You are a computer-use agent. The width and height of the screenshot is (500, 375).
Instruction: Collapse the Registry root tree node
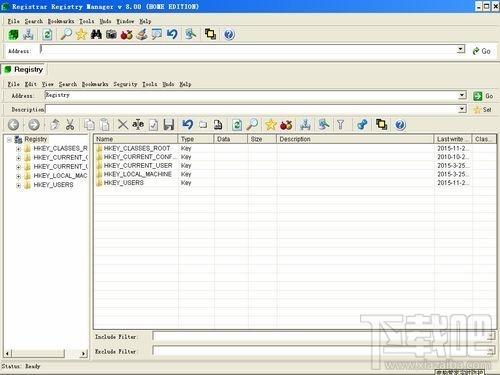coord(9,140)
